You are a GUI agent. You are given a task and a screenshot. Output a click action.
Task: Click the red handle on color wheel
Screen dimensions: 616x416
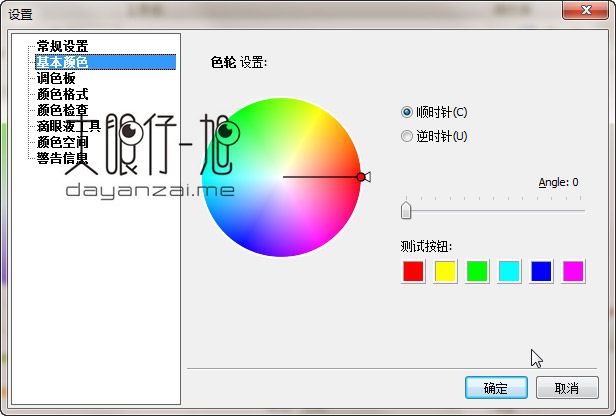[361, 177]
